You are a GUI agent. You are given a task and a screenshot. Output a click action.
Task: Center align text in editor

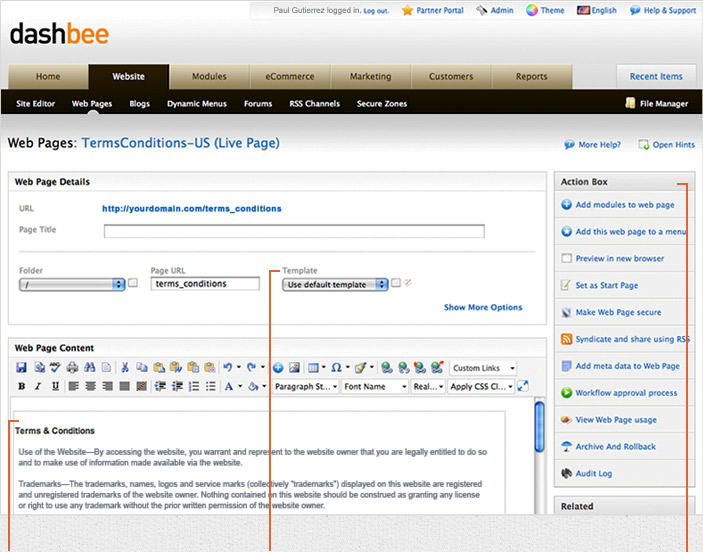tap(91, 386)
